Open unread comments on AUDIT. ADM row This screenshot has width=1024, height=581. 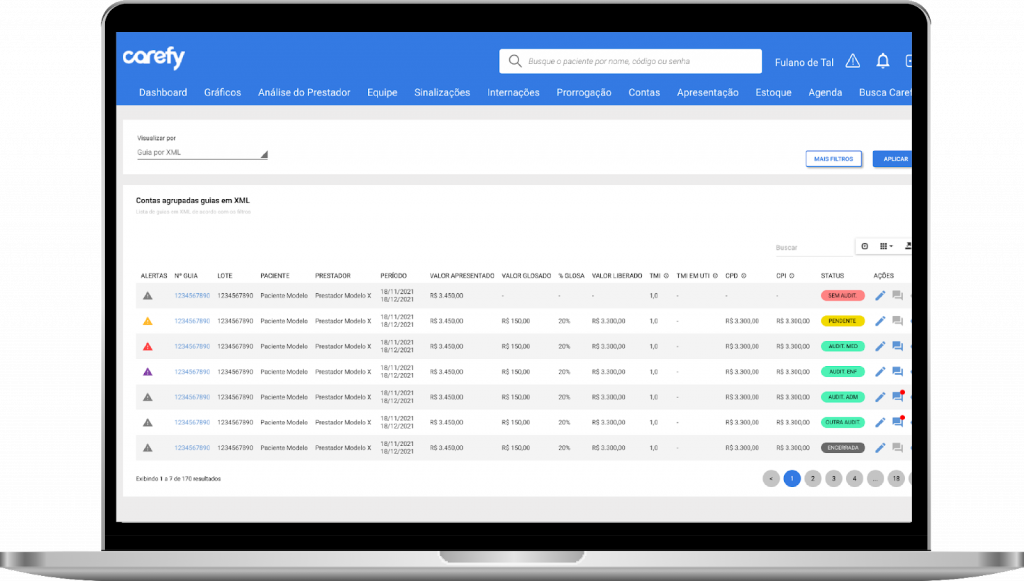pos(897,397)
